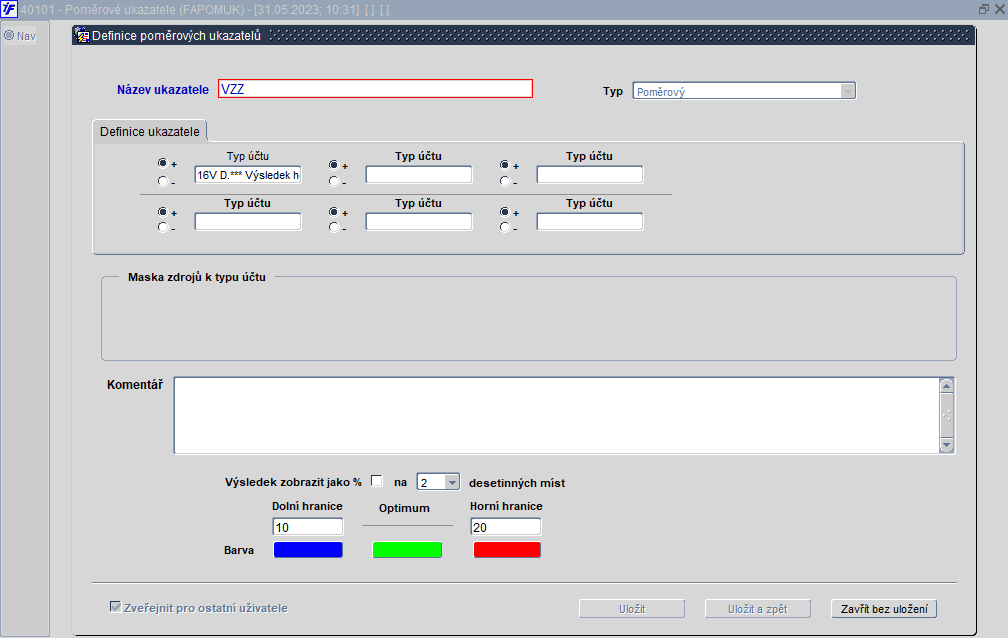Image resolution: width=1008 pixels, height=638 pixels.
Task: Select minus radio for second top Typ účtu
Action: (x=334, y=181)
